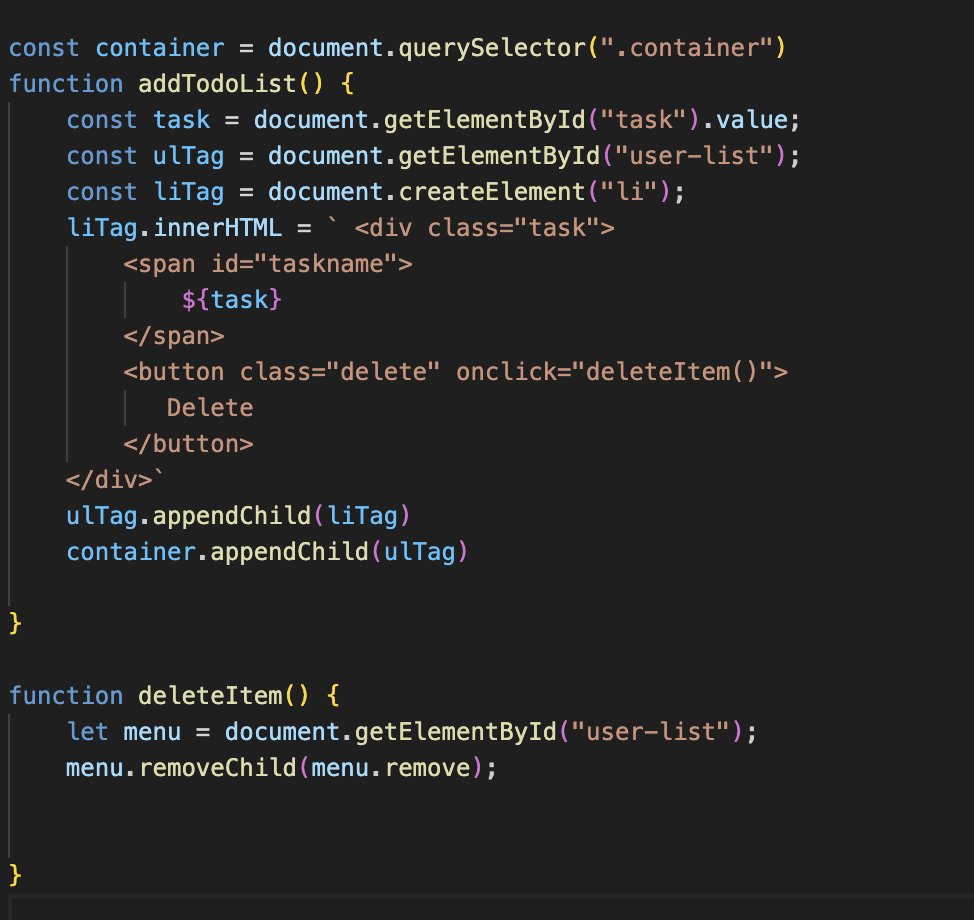
Task: Click the '".container"' string literal
Action: click(x=686, y=48)
